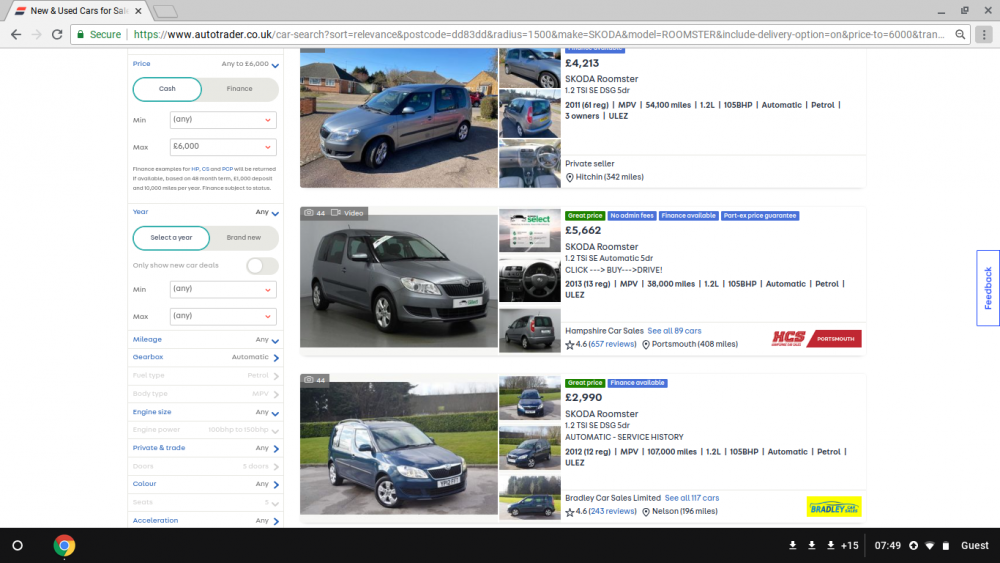Viewport: 1000px width, 563px height.
Task: Open the clock showing 07:49
Action: [887, 546]
